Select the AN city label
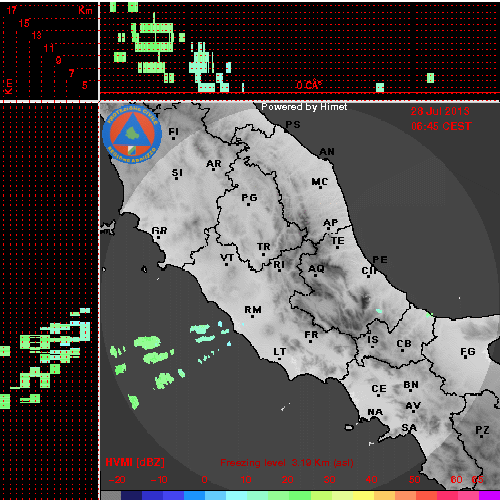 (x=327, y=152)
